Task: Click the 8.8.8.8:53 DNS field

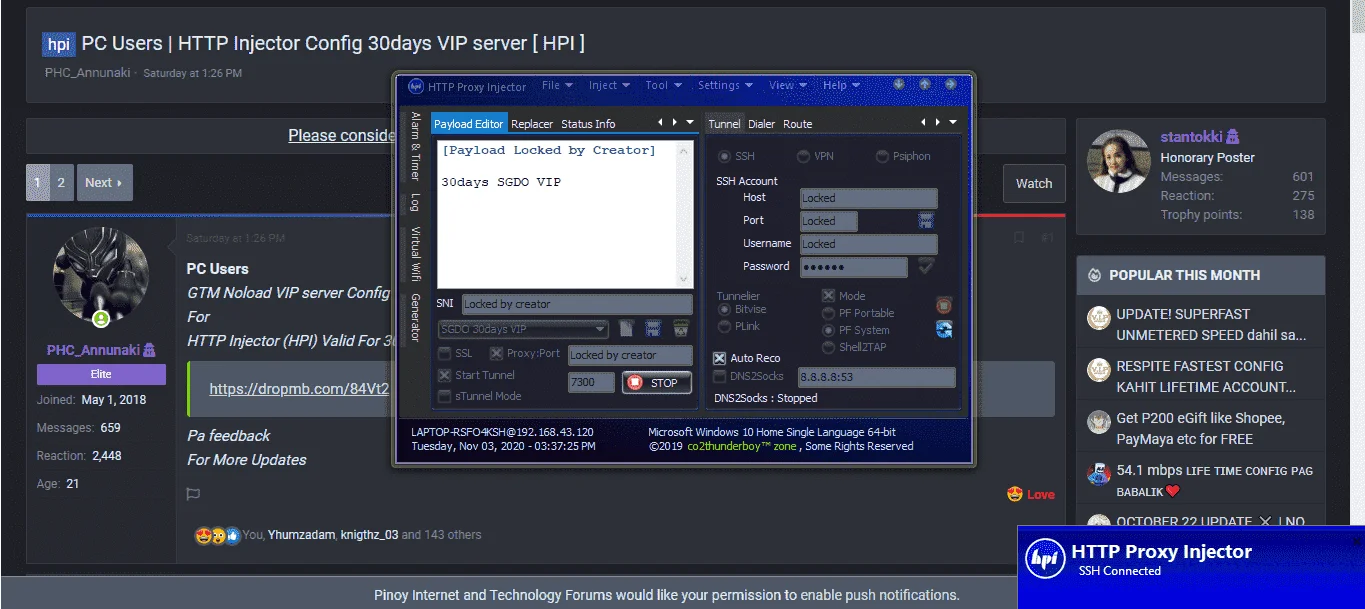Action: coord(875,378)
